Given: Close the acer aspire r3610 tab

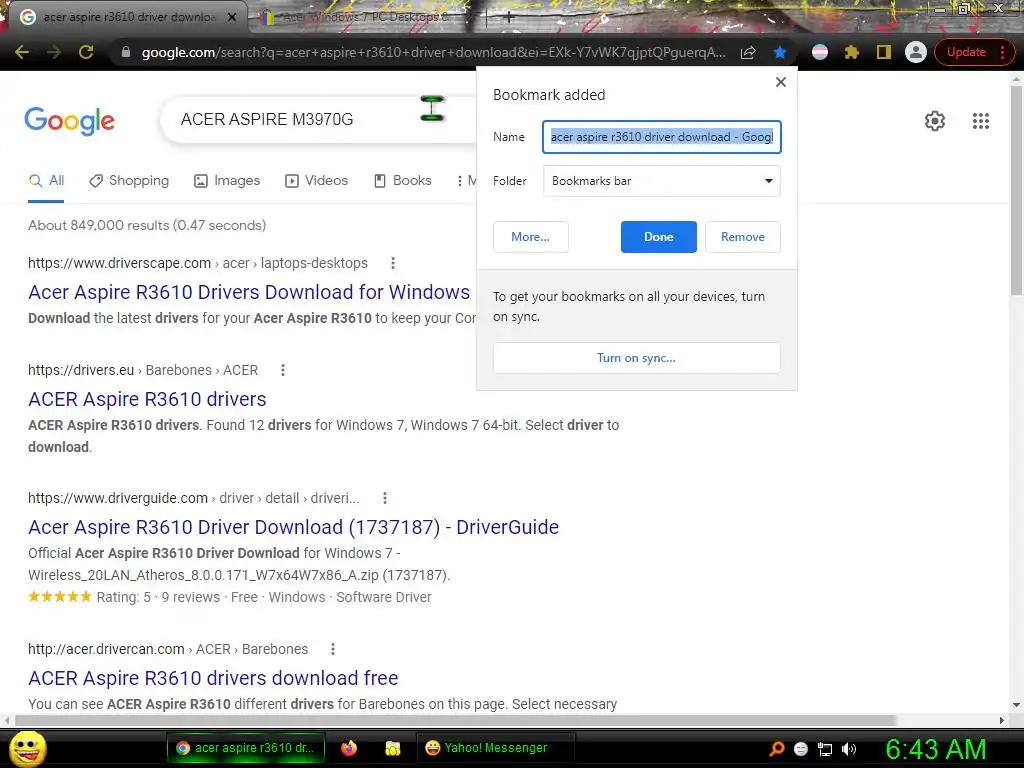Looking at the screenshot, I should pyautogui.click(x=232, y=17).
